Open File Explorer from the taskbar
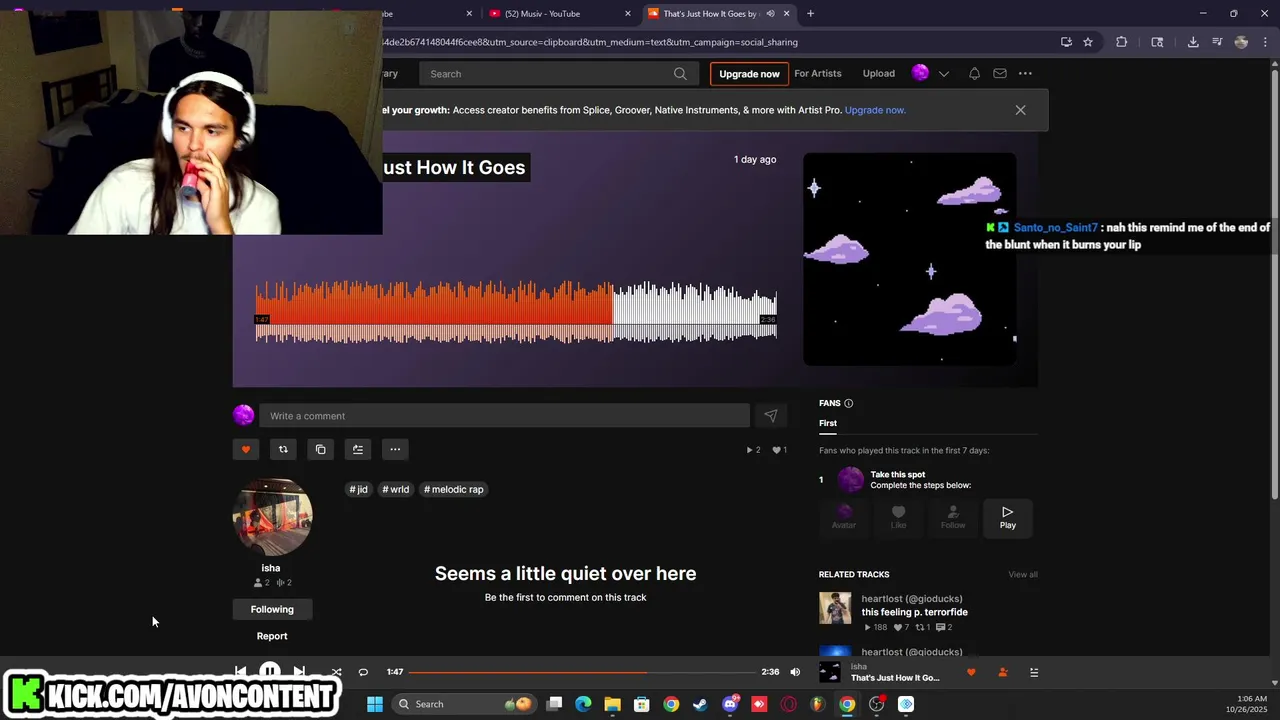 coord(612,704)
